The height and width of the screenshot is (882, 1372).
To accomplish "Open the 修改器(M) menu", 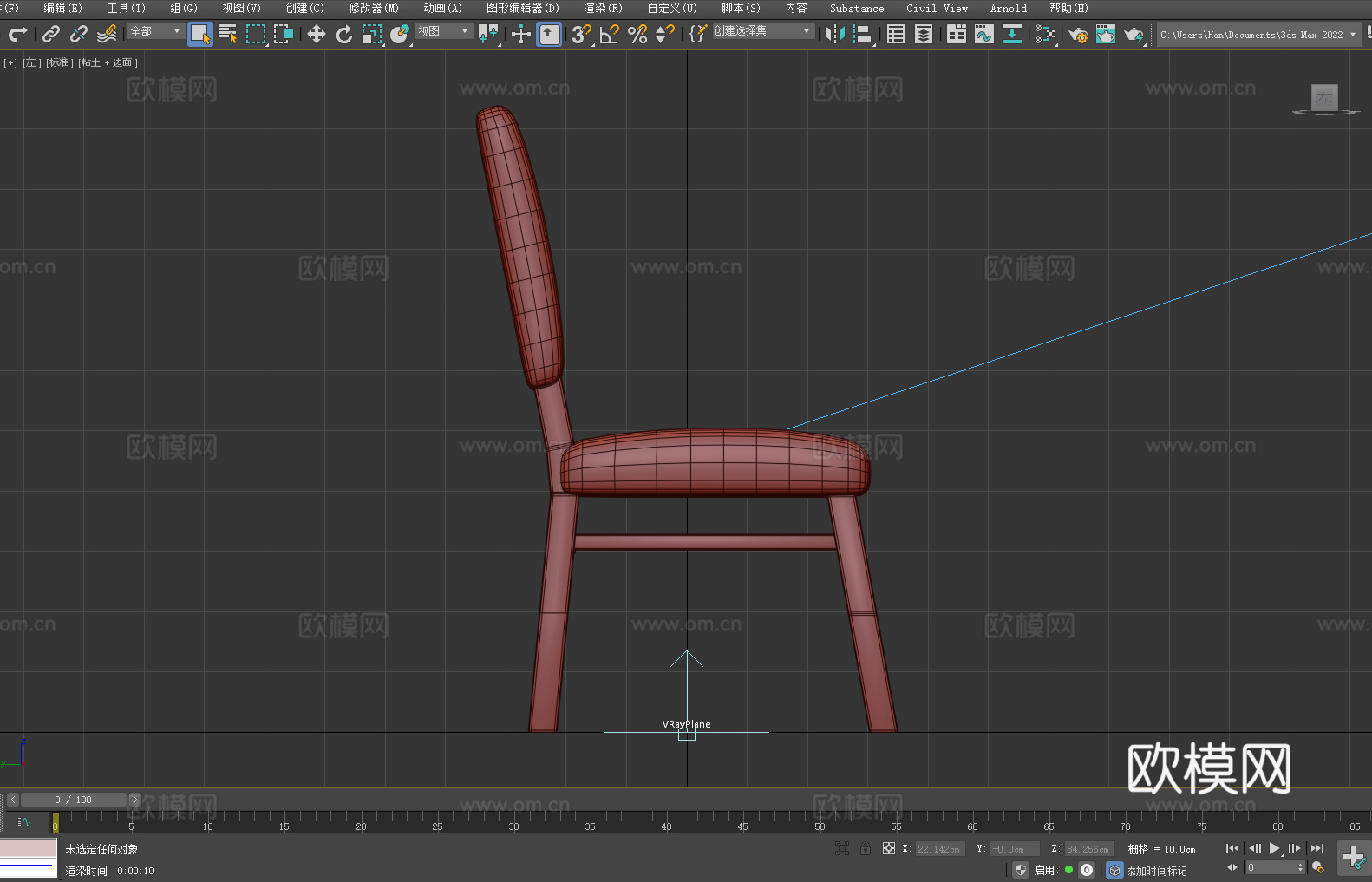I will (374, 8).
